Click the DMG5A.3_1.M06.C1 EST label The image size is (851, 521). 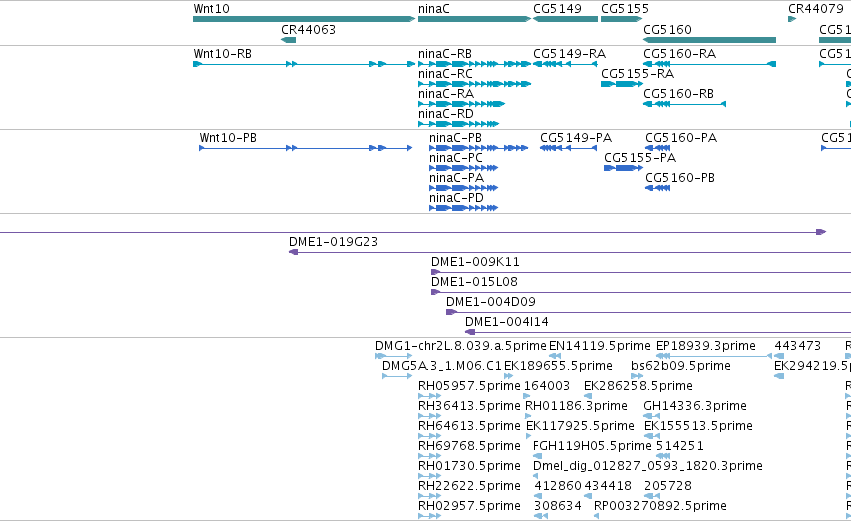(x=442, y=366)
